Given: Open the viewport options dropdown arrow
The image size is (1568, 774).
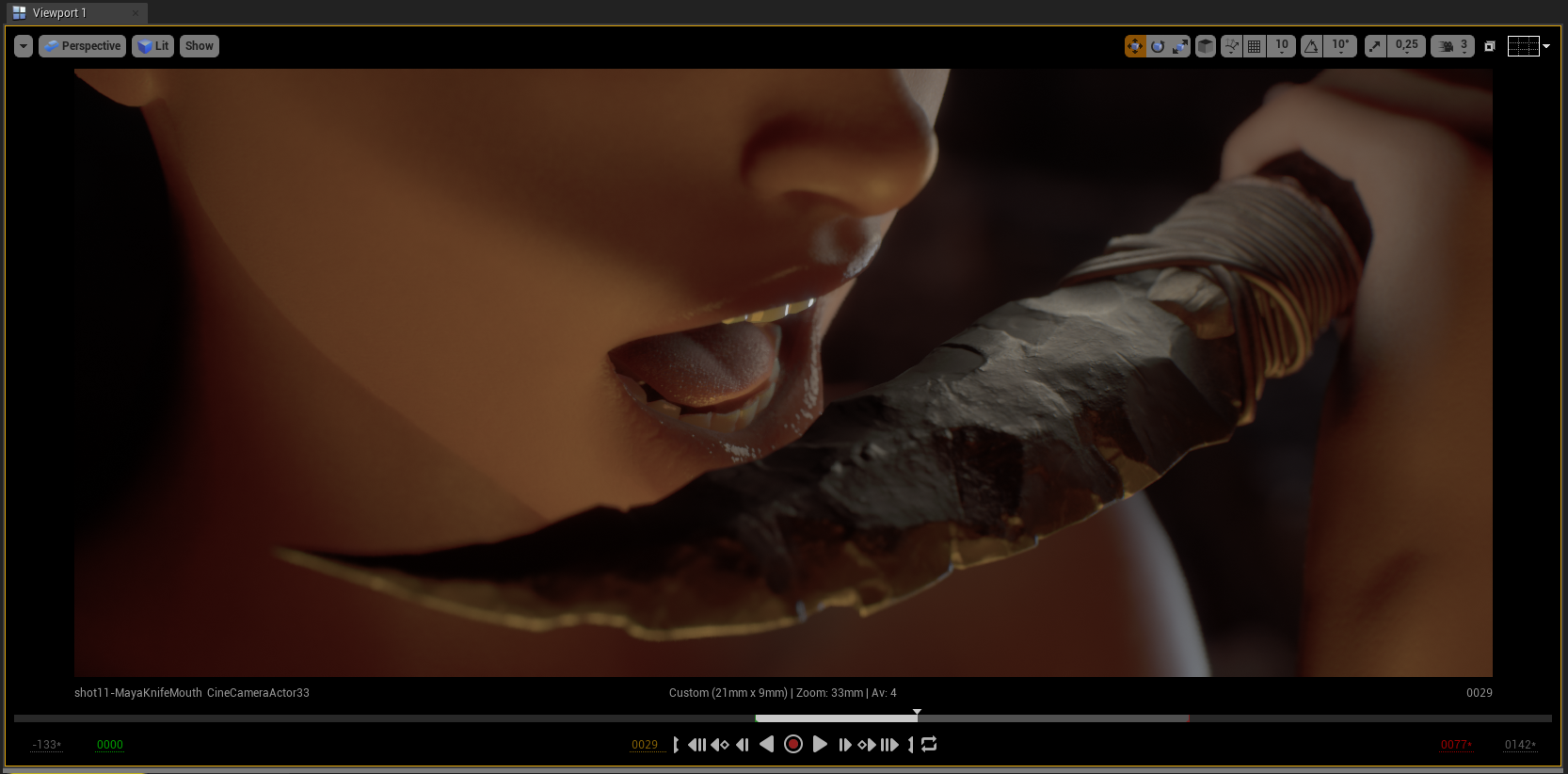Looking at the screenshot, I should 24,46.
